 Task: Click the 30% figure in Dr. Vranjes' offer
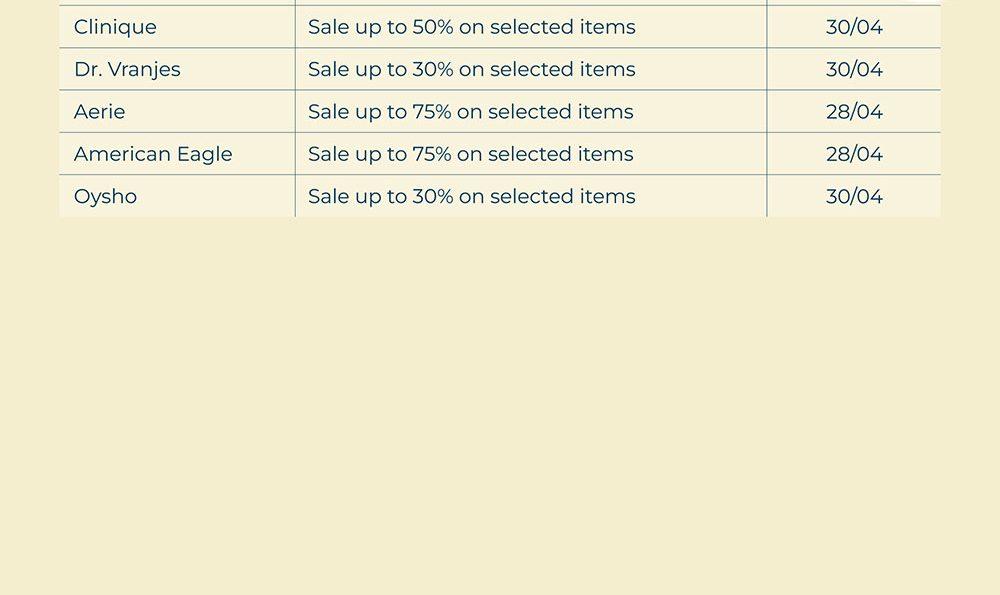433,70
